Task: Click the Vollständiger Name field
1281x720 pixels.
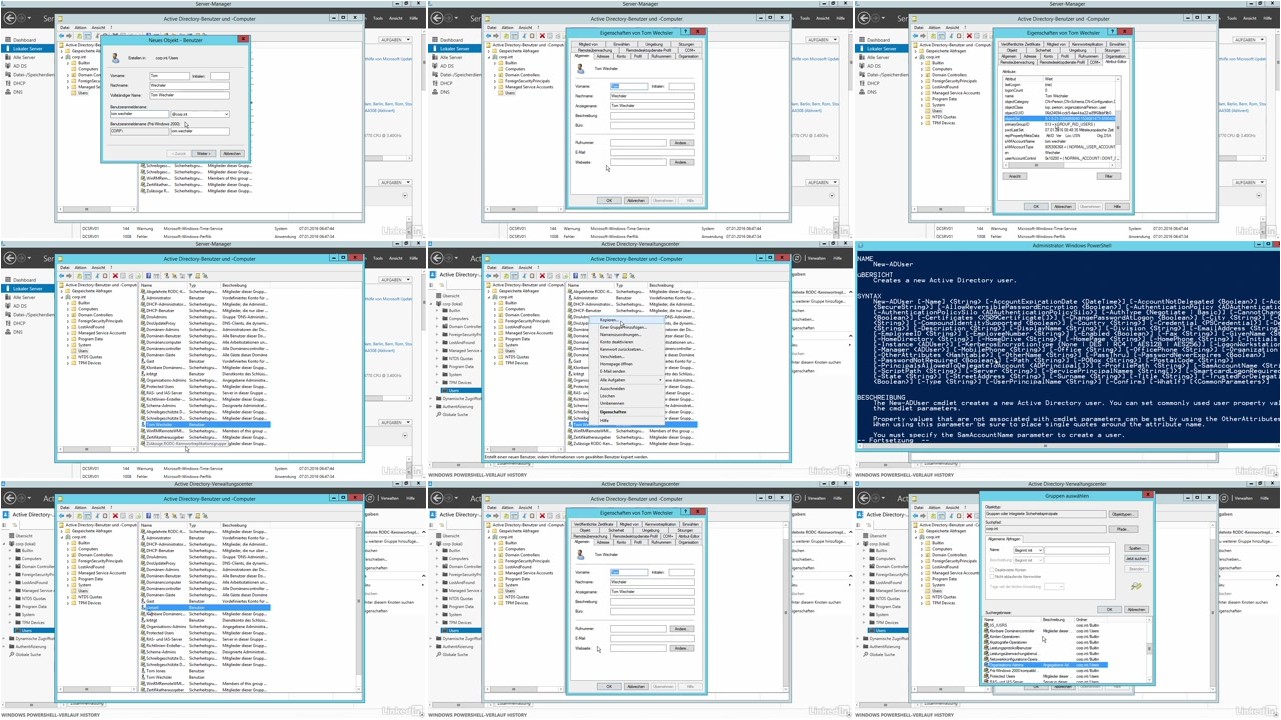Action: [x=189, y=95]
